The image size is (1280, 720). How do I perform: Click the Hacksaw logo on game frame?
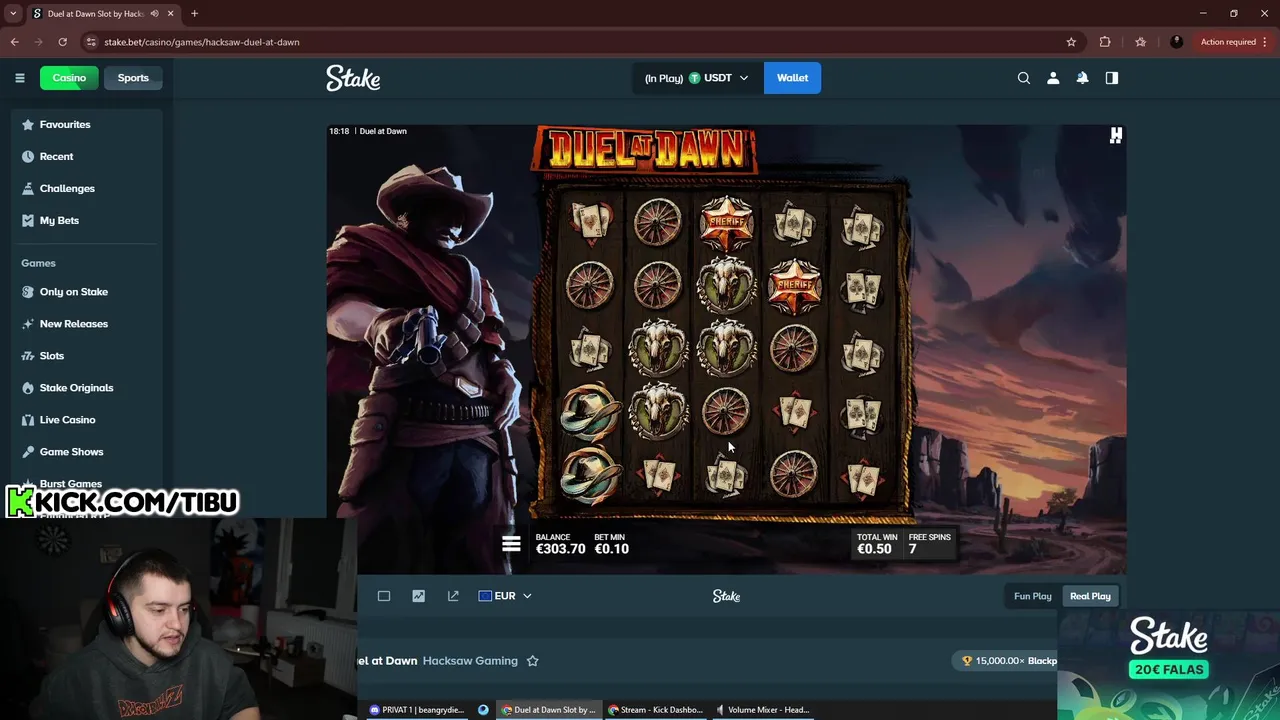pyautogui.click(x=1116, y=136)
